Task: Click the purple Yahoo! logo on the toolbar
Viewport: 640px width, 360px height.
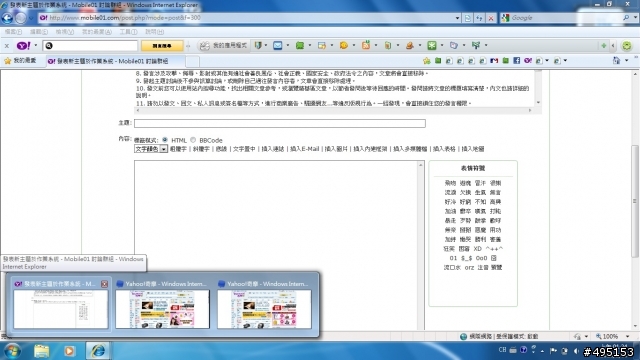Action: [23, 46]
